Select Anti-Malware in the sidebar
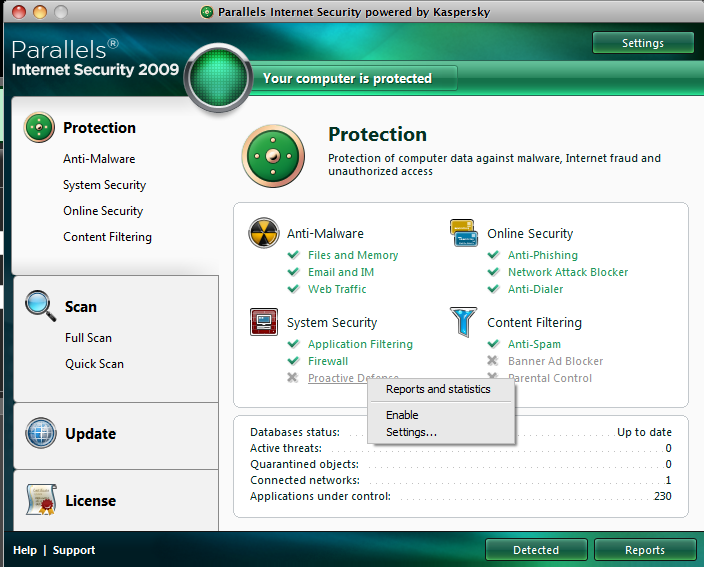This screenshot has height=567, width=704. pyautogui.click(x=99, y=159)
